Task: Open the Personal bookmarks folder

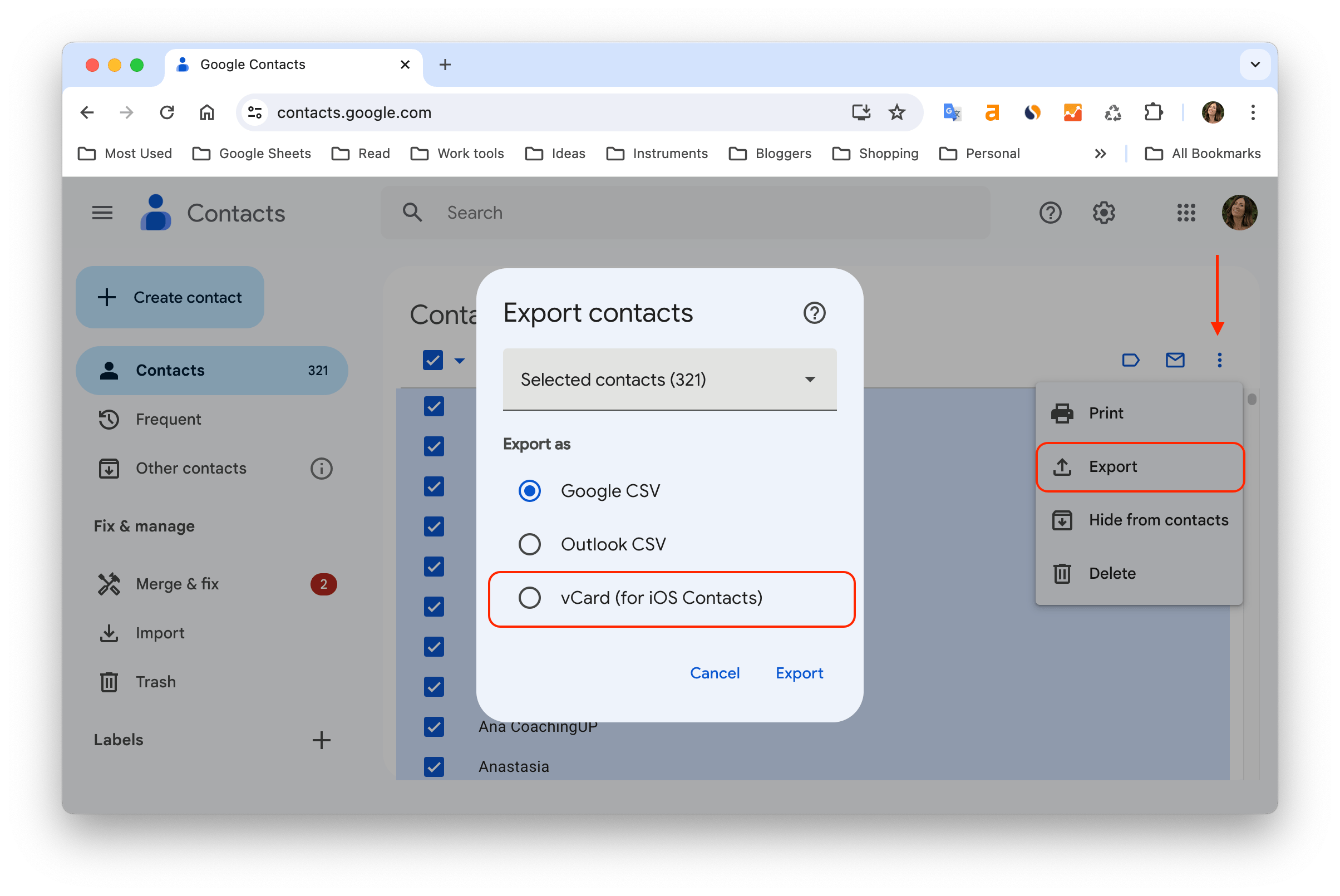Action: tap(979, 154)
